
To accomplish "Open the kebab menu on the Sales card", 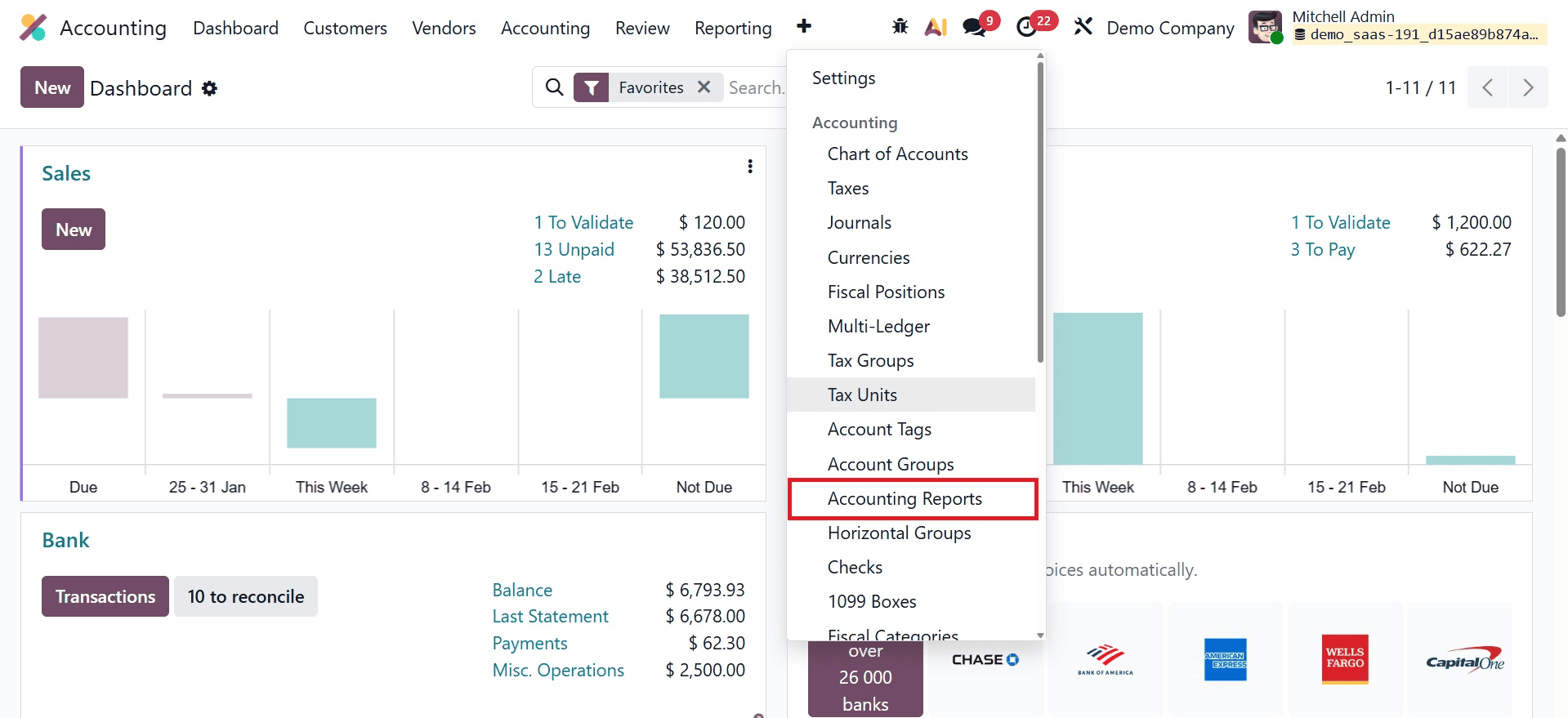I will [750, 166].
